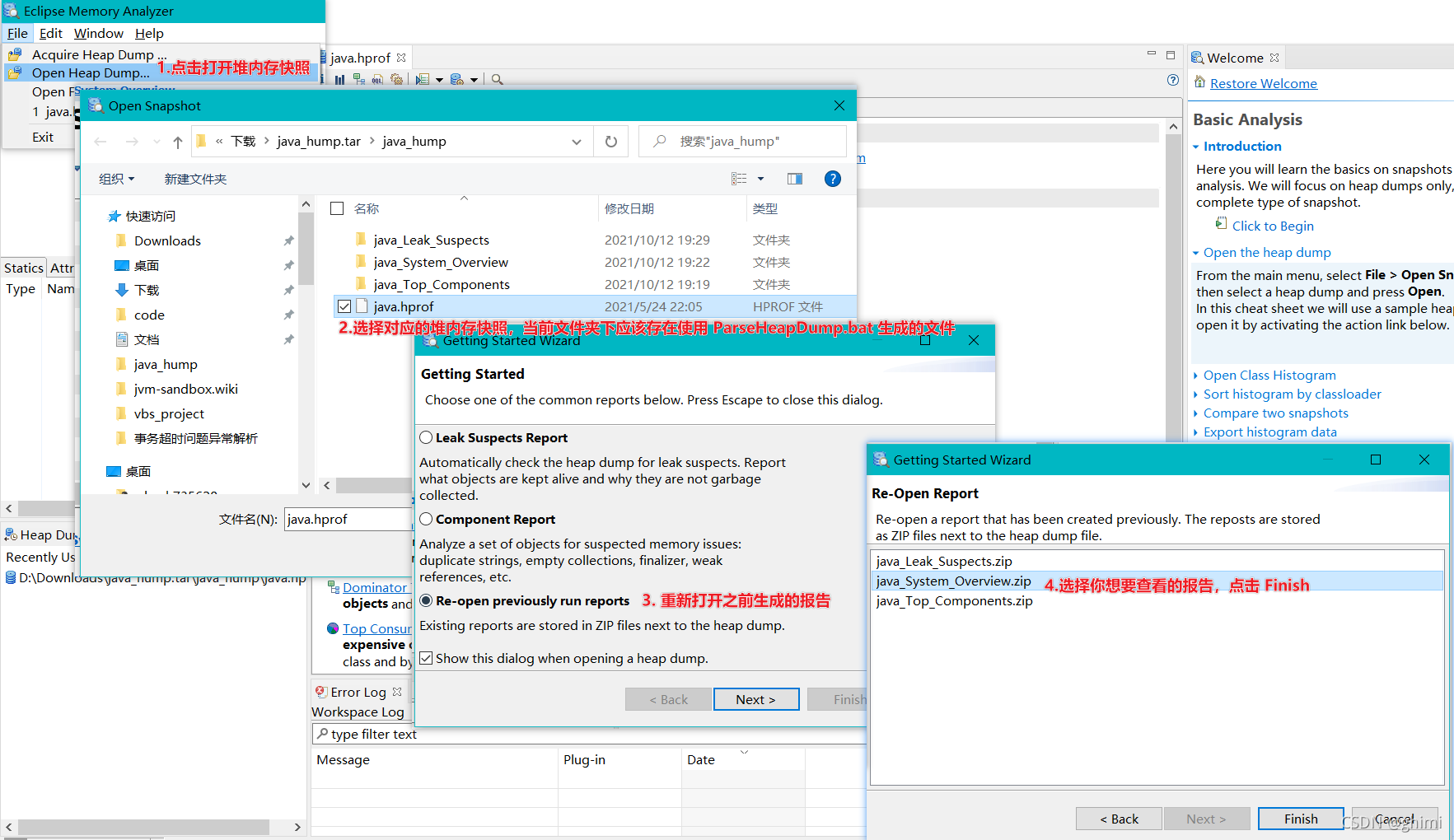Open the OQL query editor icon
1454x840 pixels.
[x=377, y=80]
